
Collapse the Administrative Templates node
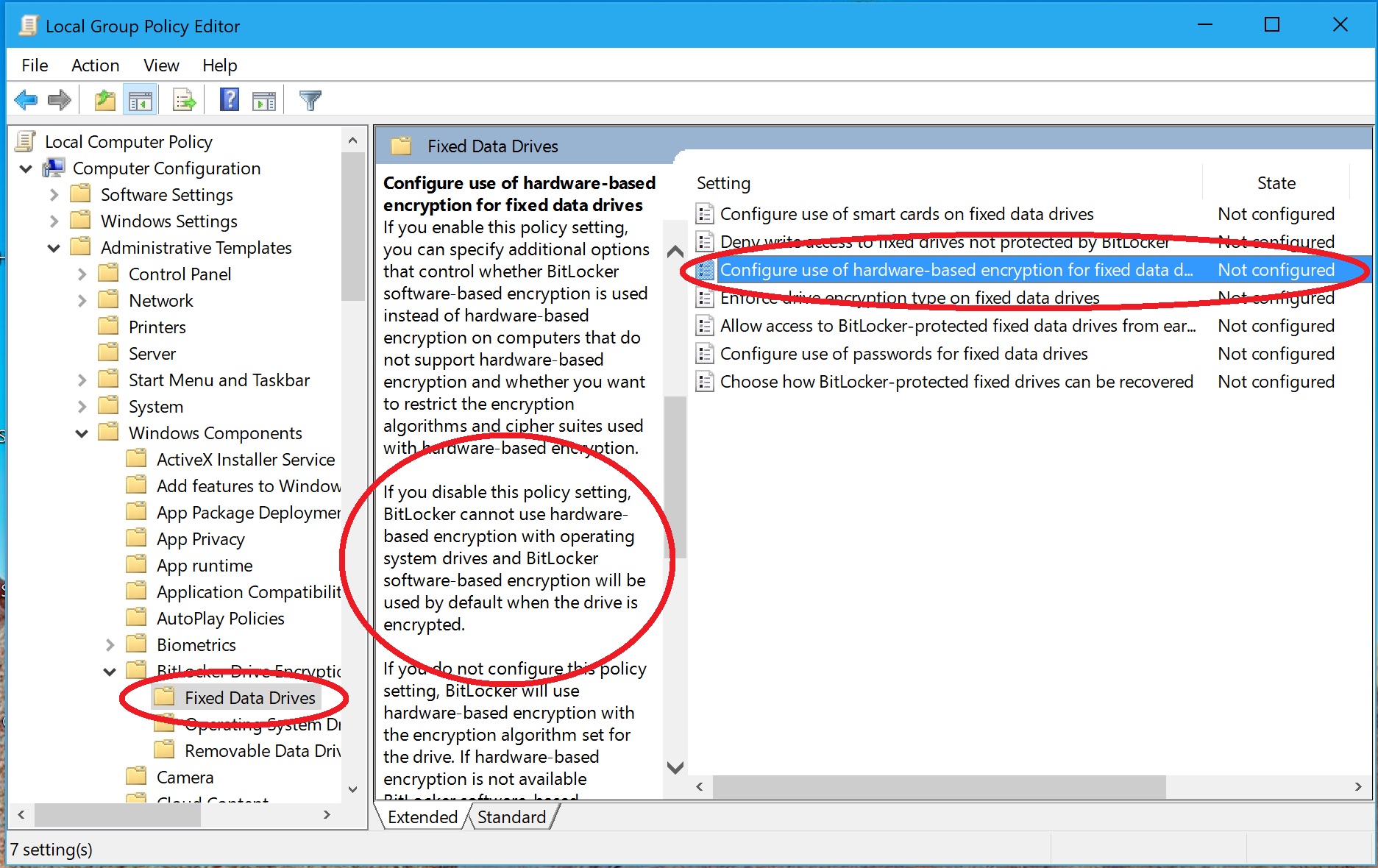pyautogui.click(x=54, y=248)
